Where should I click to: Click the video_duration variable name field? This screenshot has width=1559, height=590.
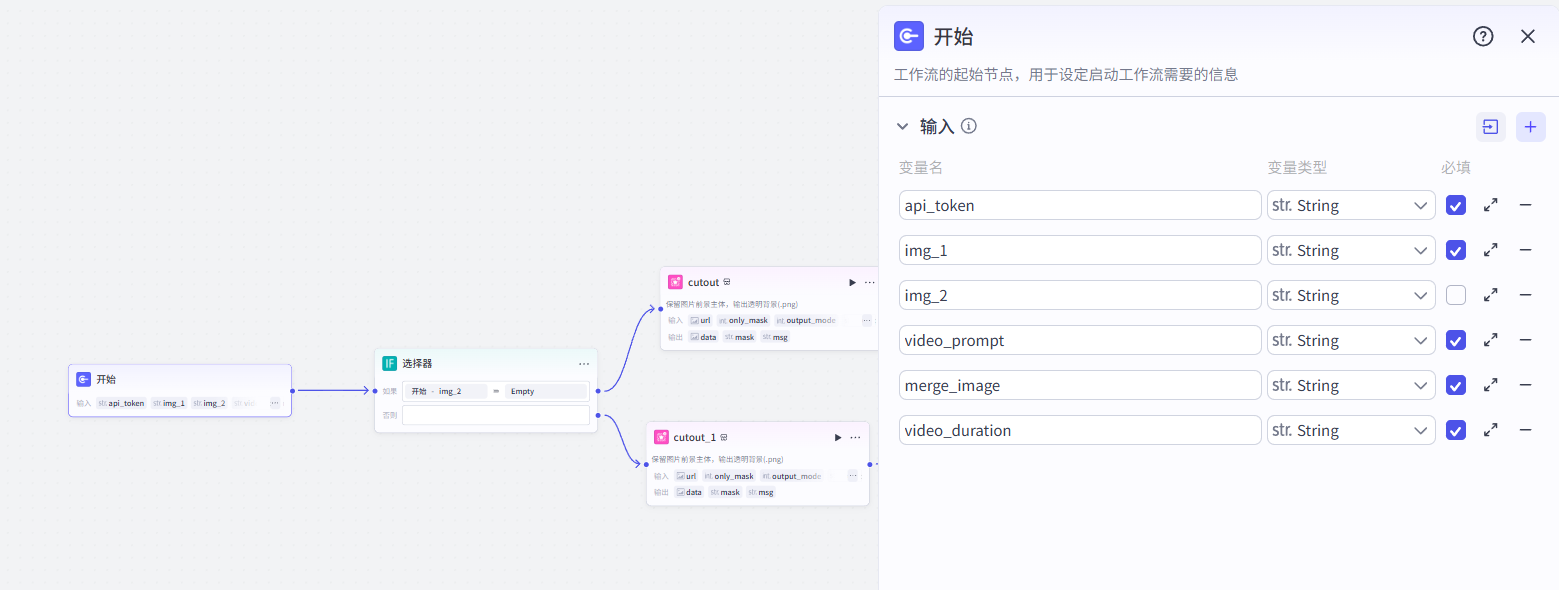point(1079,430)
